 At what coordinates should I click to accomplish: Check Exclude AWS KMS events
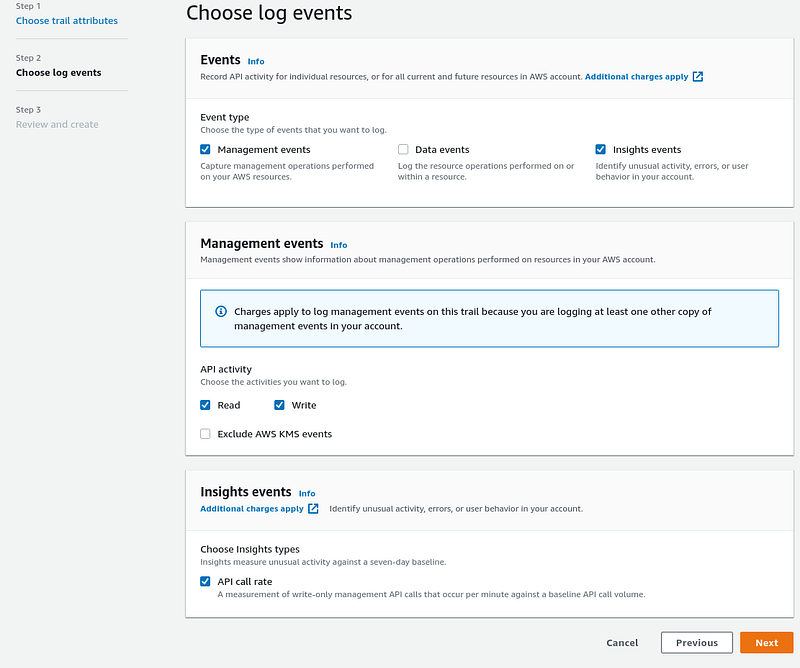205,434
